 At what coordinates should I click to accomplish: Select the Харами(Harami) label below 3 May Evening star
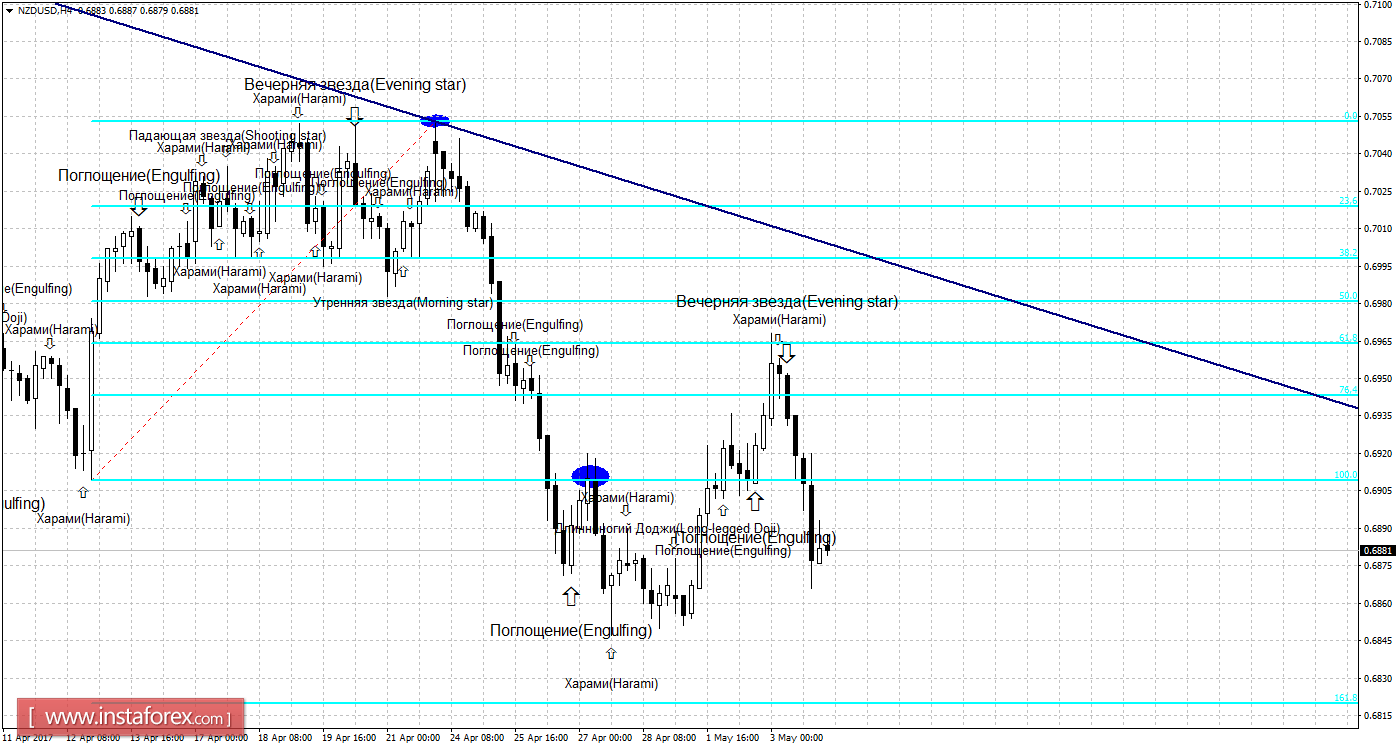[779, 320]
